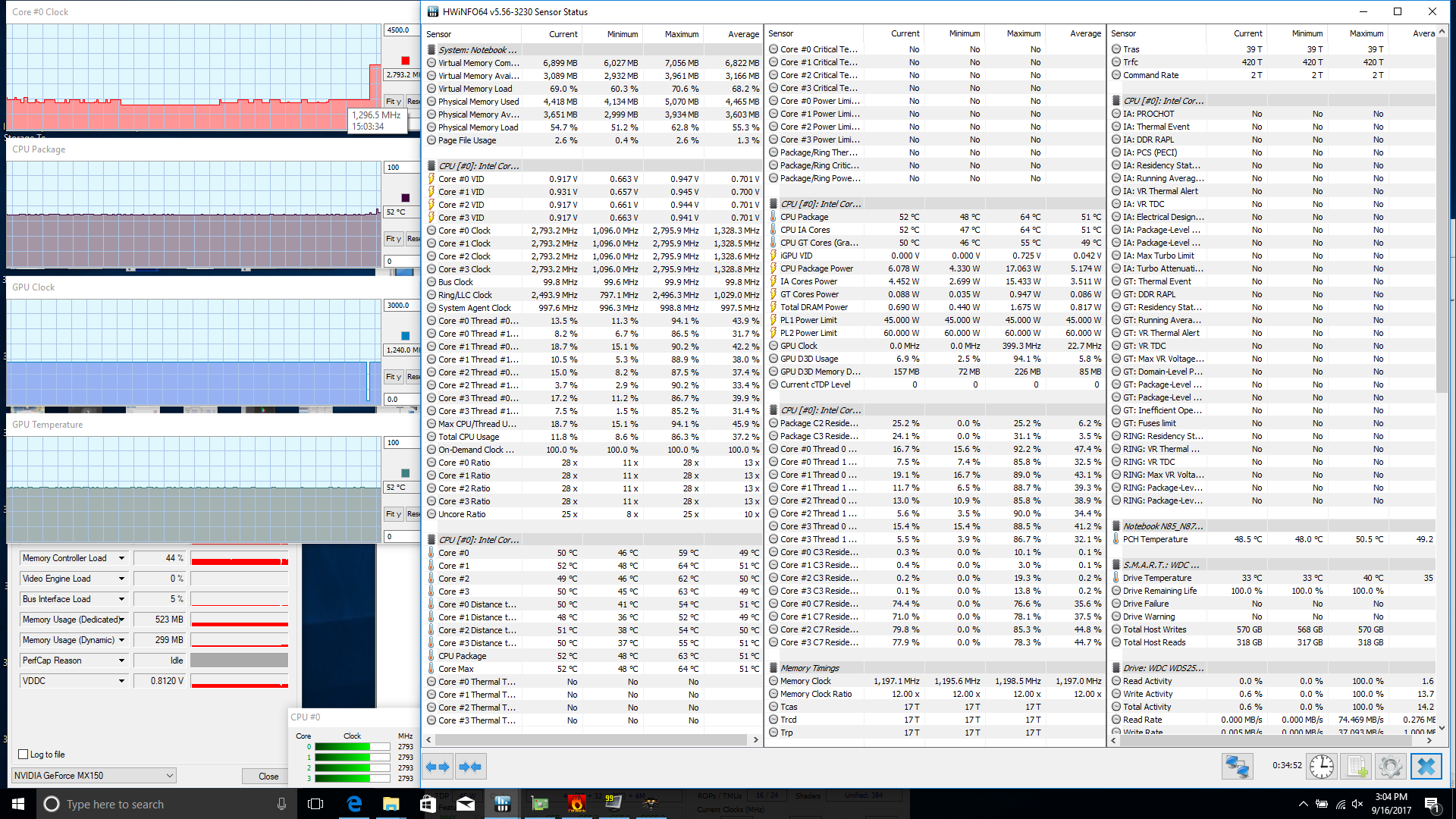The image size is (1456, 819).
Task: Click the Sensor column header in first panel
Action: coord(472,34)
